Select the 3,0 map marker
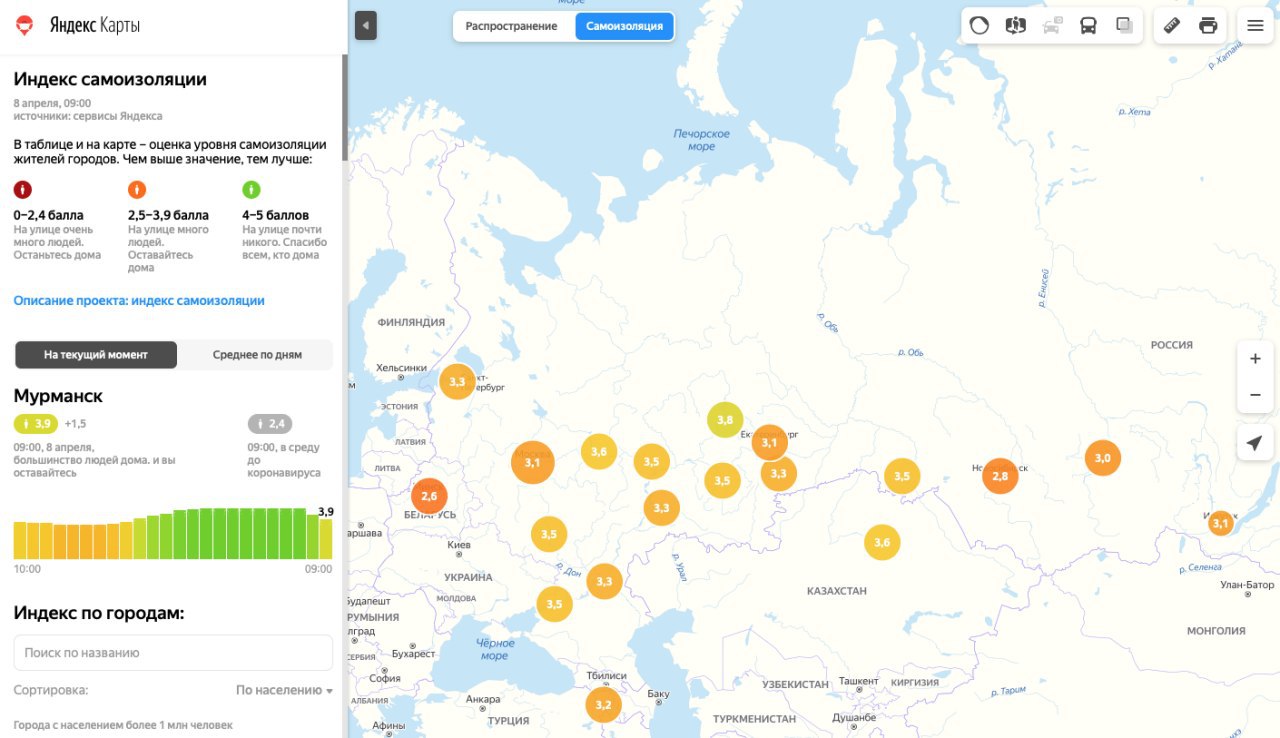This screenshot has height=738, width=1280. 1102,458
